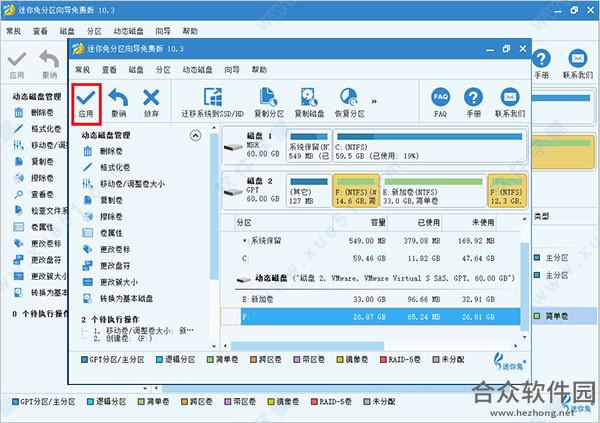600x423 pixels.
Task: Open FAQ in the front window toolbar
Action: (440, 103)
